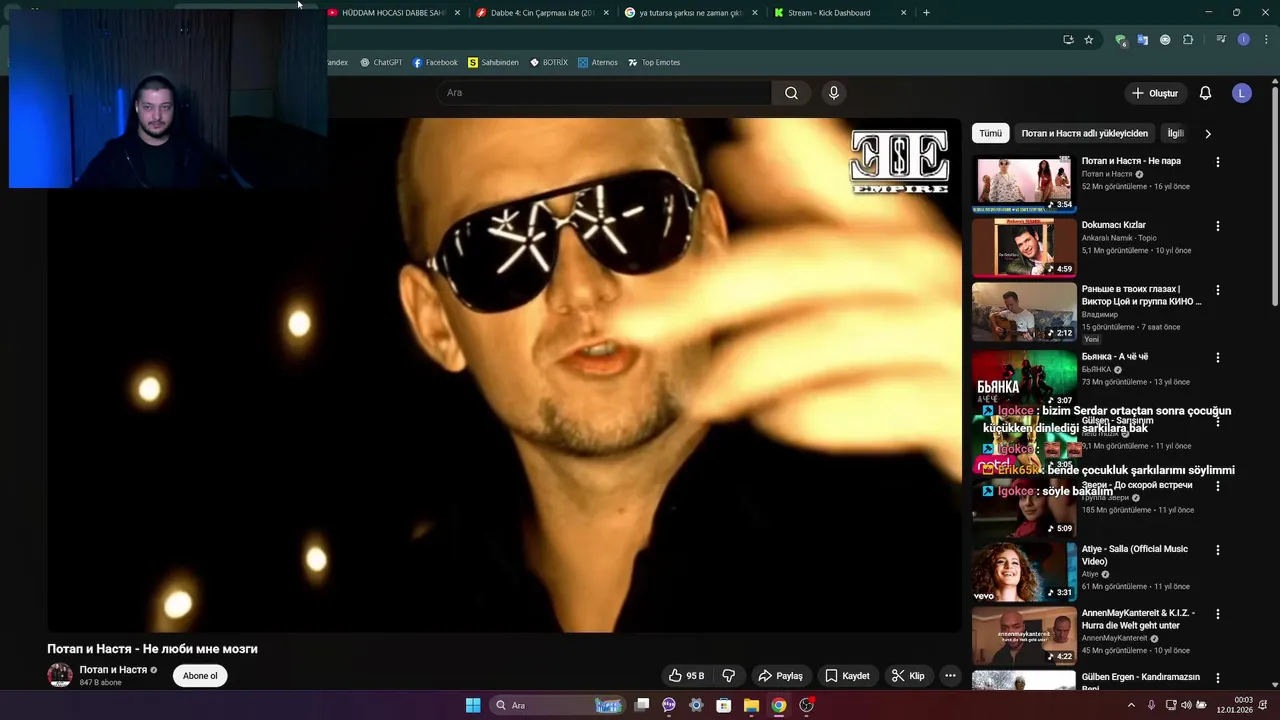Open Потап и Настя channel name link

coord(113,670)
